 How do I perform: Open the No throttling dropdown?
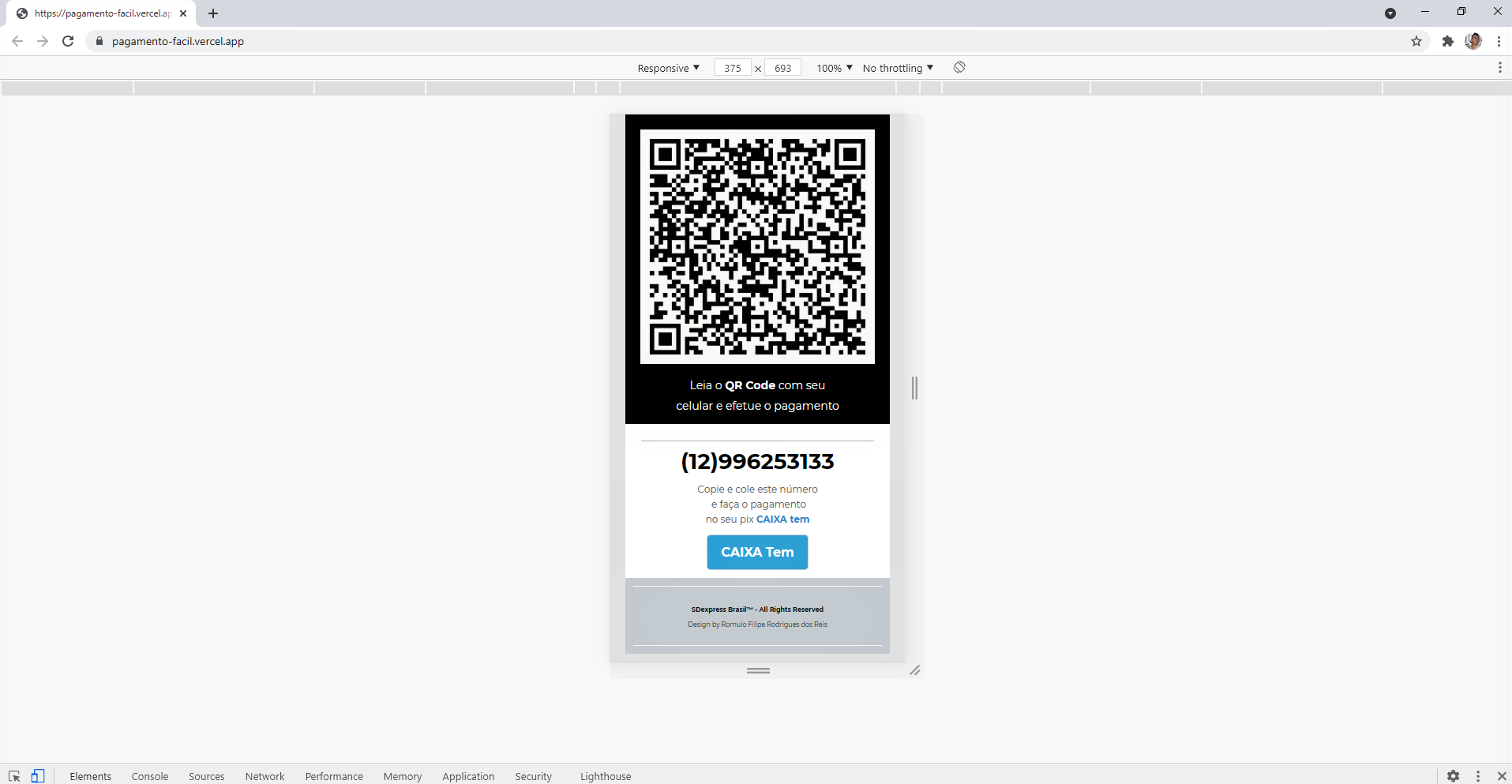(x=898, y=68)
